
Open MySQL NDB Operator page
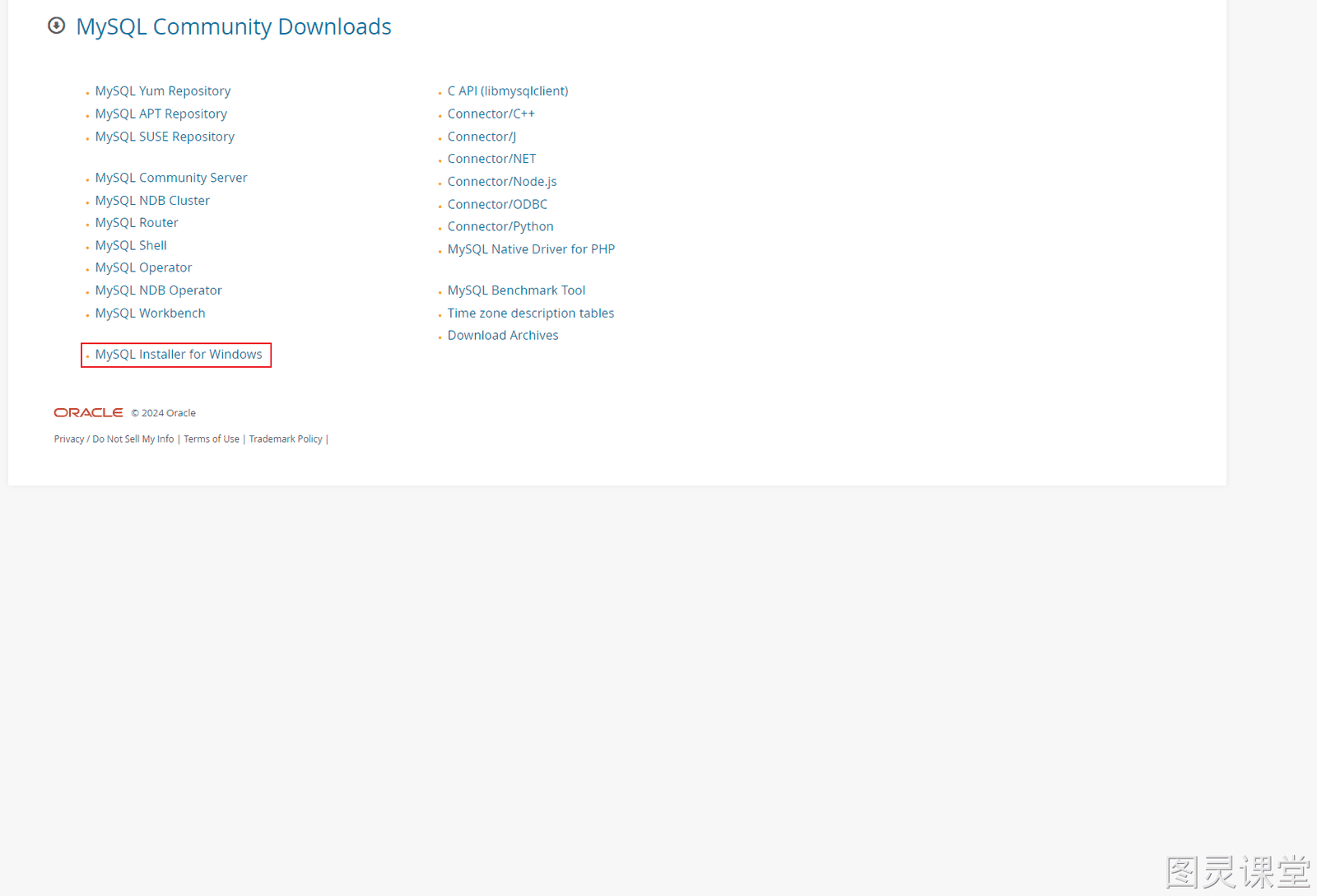[159, 290]
